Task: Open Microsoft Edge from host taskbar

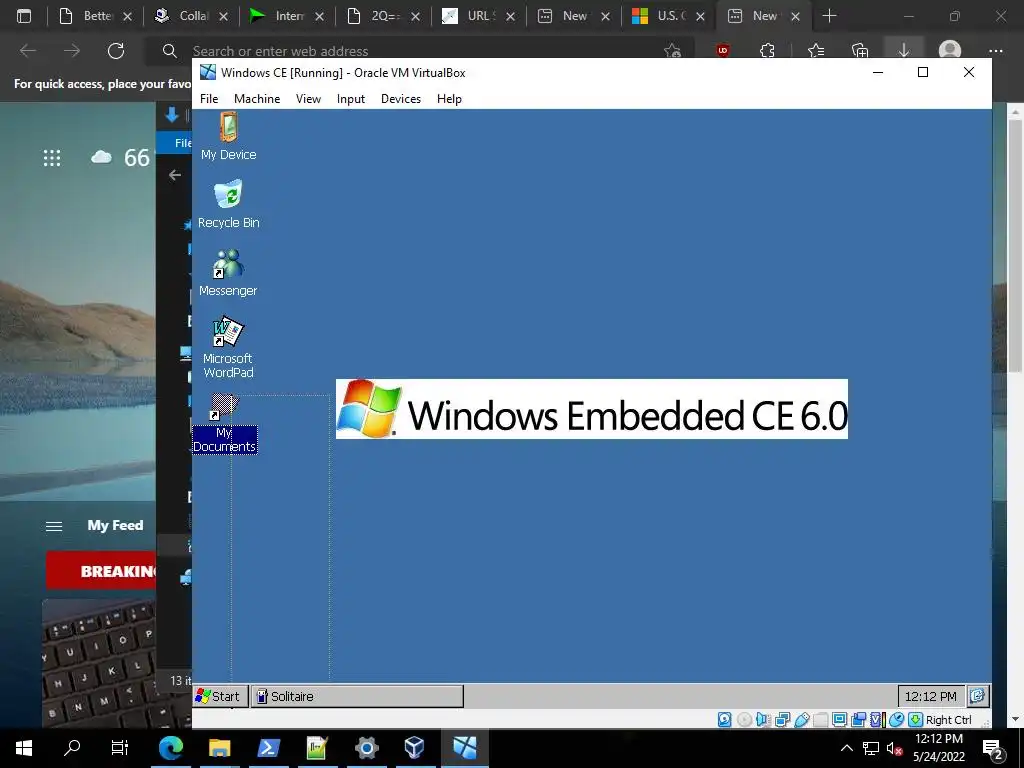Action: point(170,747)
